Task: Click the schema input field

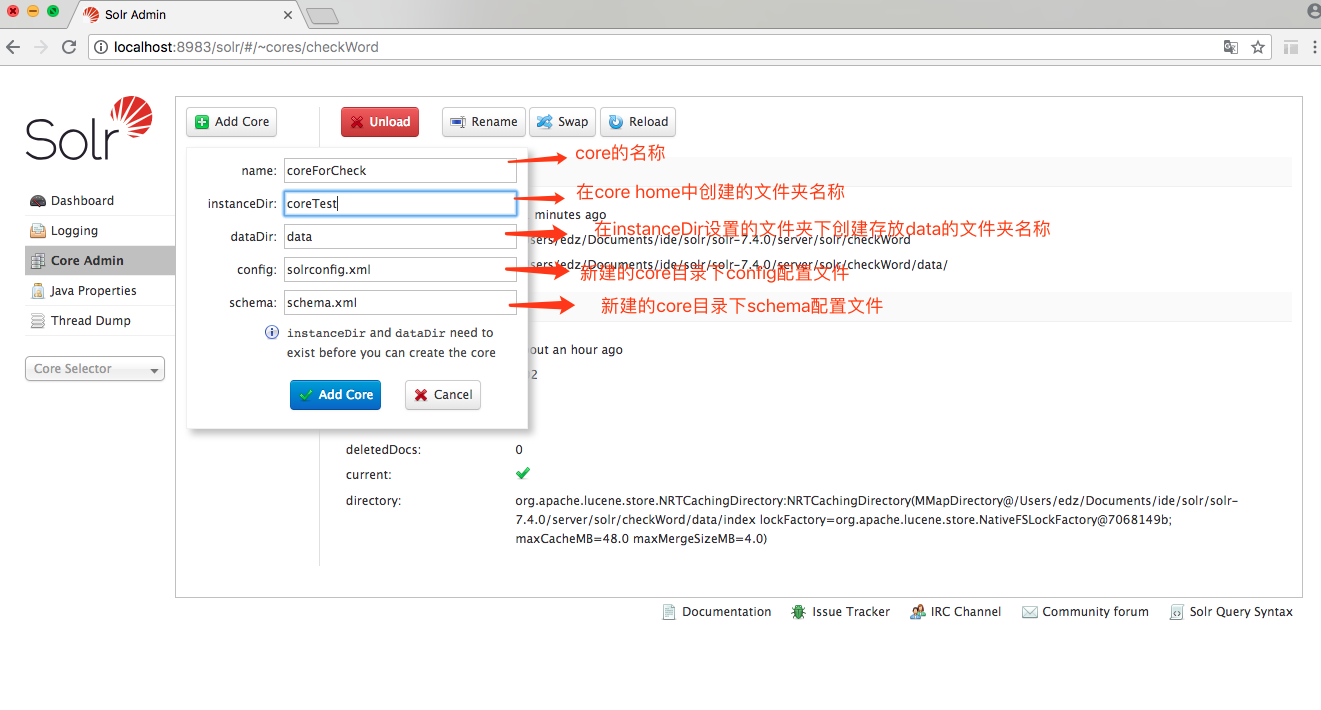Action: point(400,303)
